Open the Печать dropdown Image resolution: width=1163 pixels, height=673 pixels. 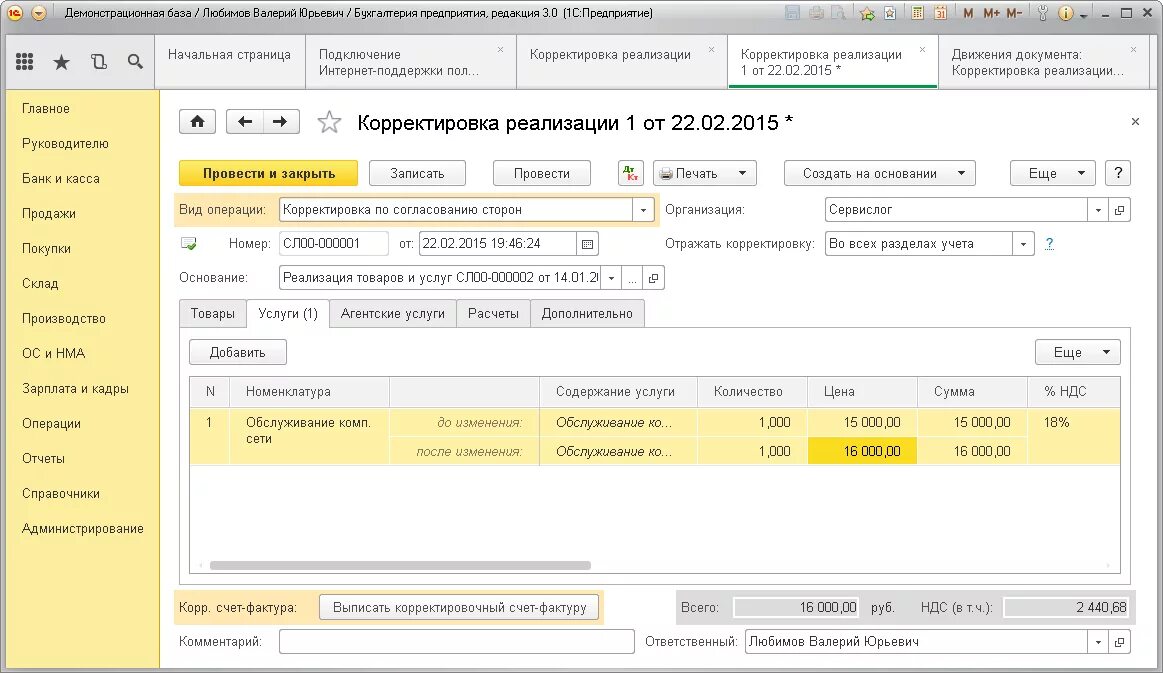[x=705, y=174]
